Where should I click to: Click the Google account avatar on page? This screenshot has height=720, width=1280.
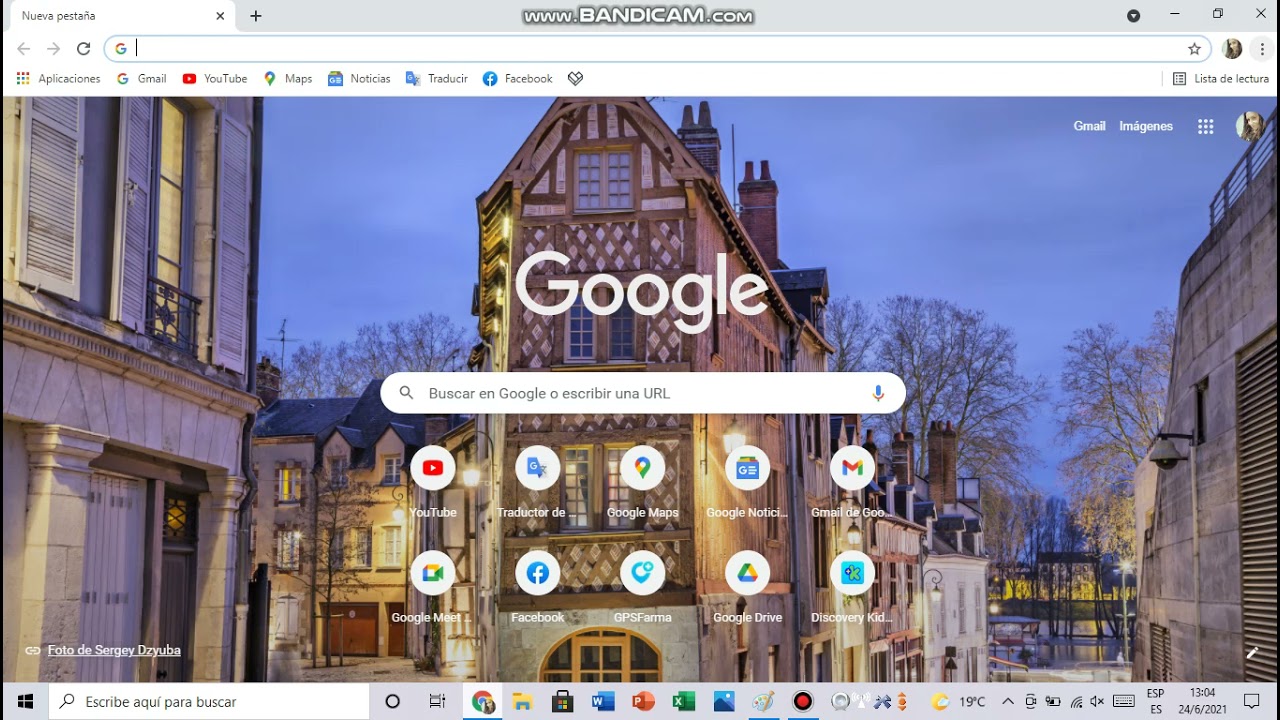tap(1249, 126)
